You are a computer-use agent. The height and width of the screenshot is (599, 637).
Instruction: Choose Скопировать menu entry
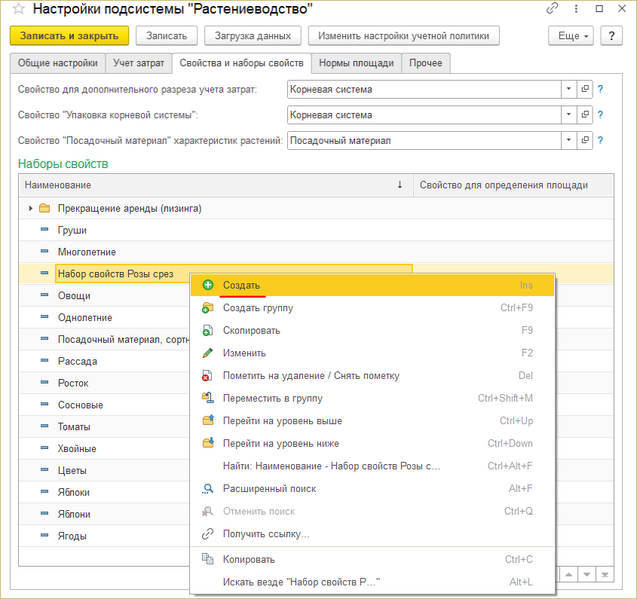pos(372,330)
